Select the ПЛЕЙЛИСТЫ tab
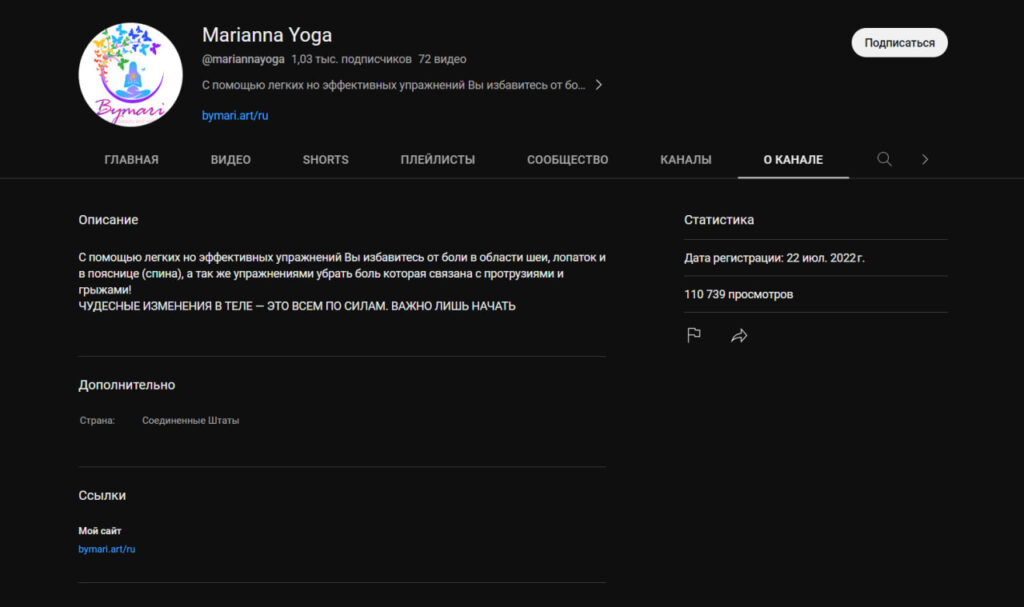The height and width of the screenshot is (607, 1024). click(x=437, y=160)
